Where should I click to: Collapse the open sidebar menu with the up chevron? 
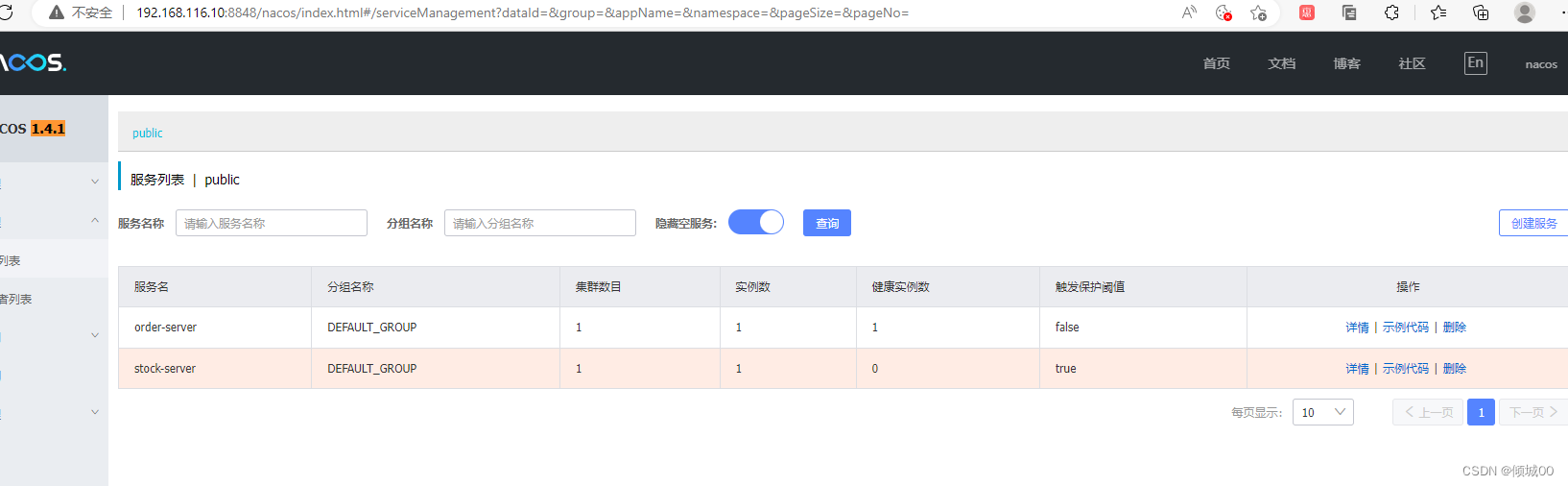point(95,221)
